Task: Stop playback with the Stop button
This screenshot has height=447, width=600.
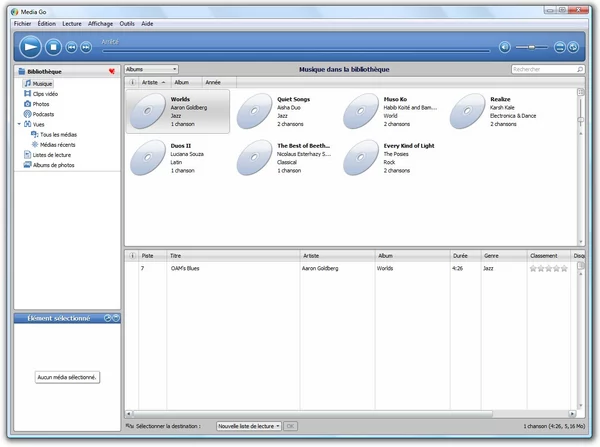Action: click(x=53, y=47)
